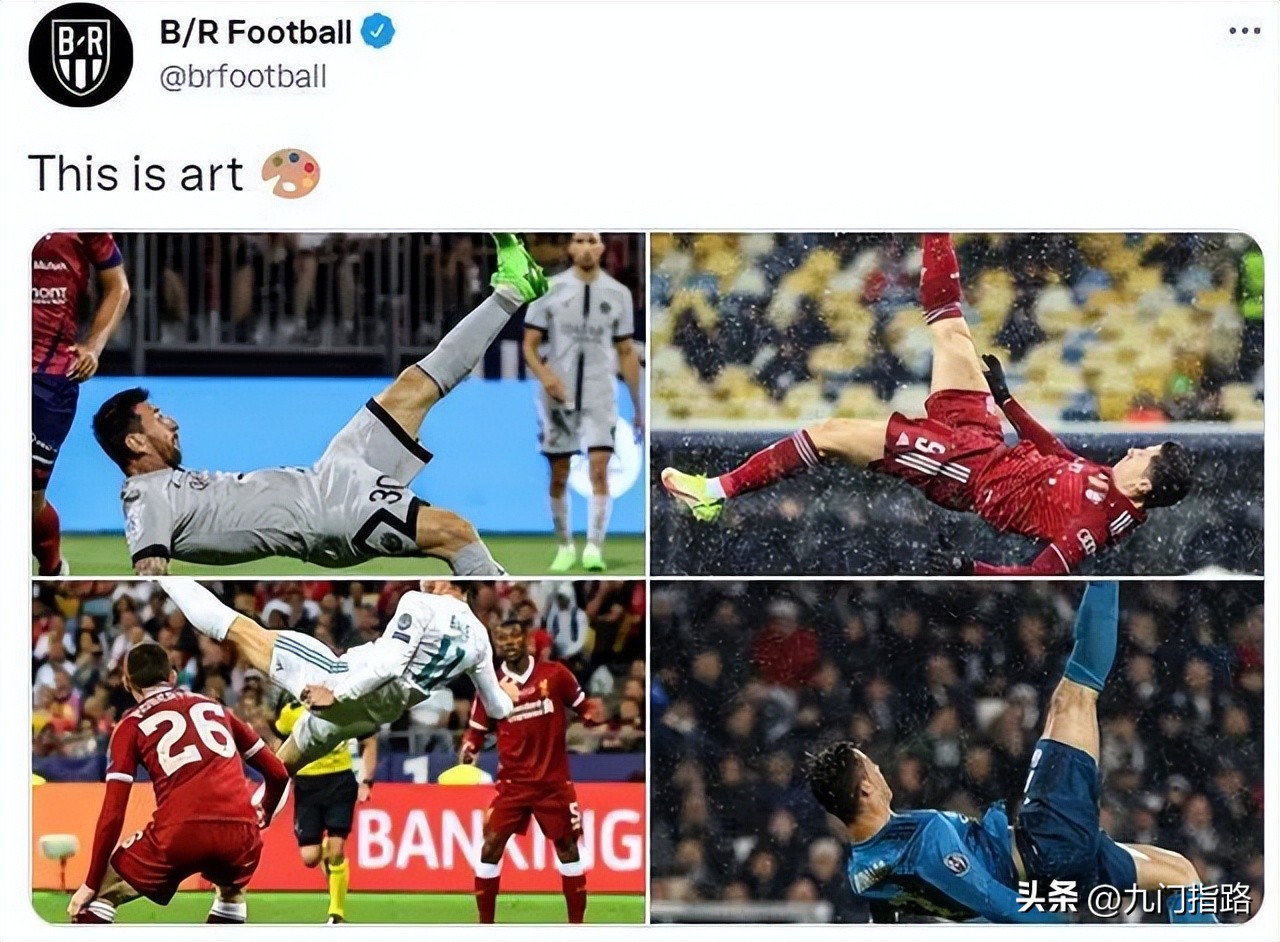Click the raised green boot in first photo
This screenshot has width=1280, height=942.
tap(520, 267)
